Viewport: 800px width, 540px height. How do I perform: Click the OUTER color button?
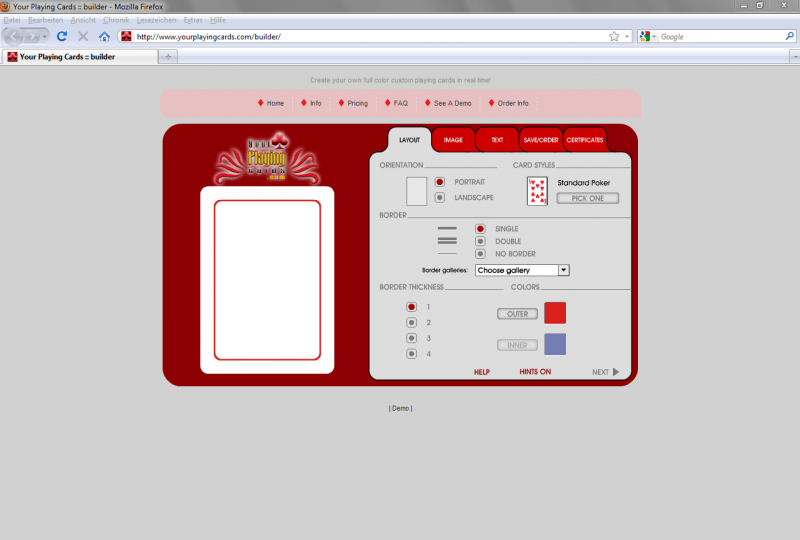point(517,314)
